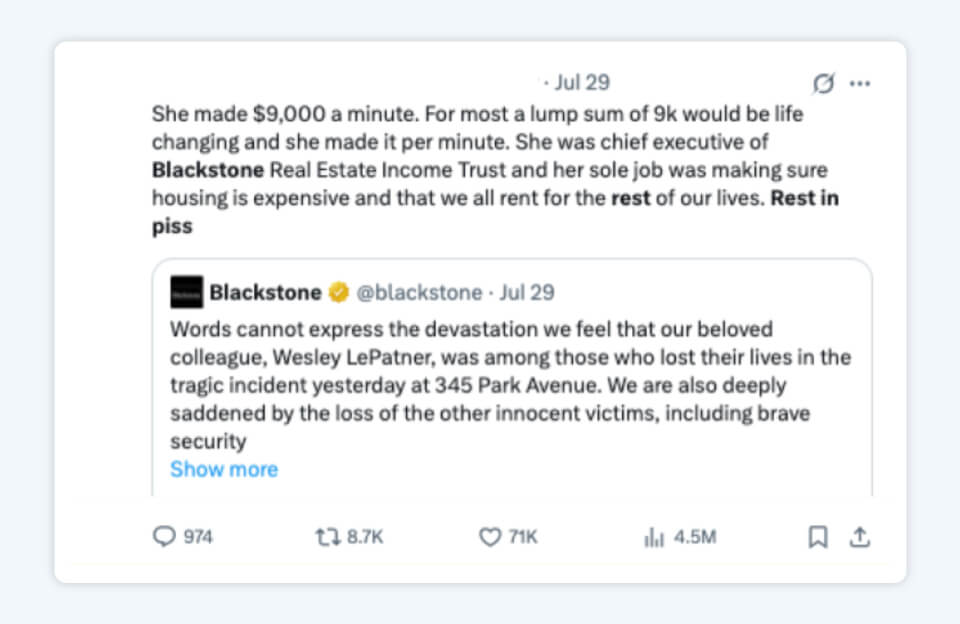Click the top post's Jul 29 date
Screen dimensions: 960x624
(x=582, y=83)
